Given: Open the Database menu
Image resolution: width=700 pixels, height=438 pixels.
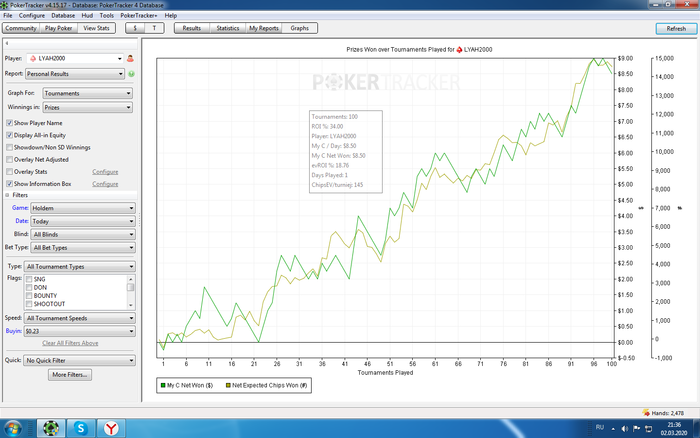Looking at the screenshot, I should pos(63,15).
